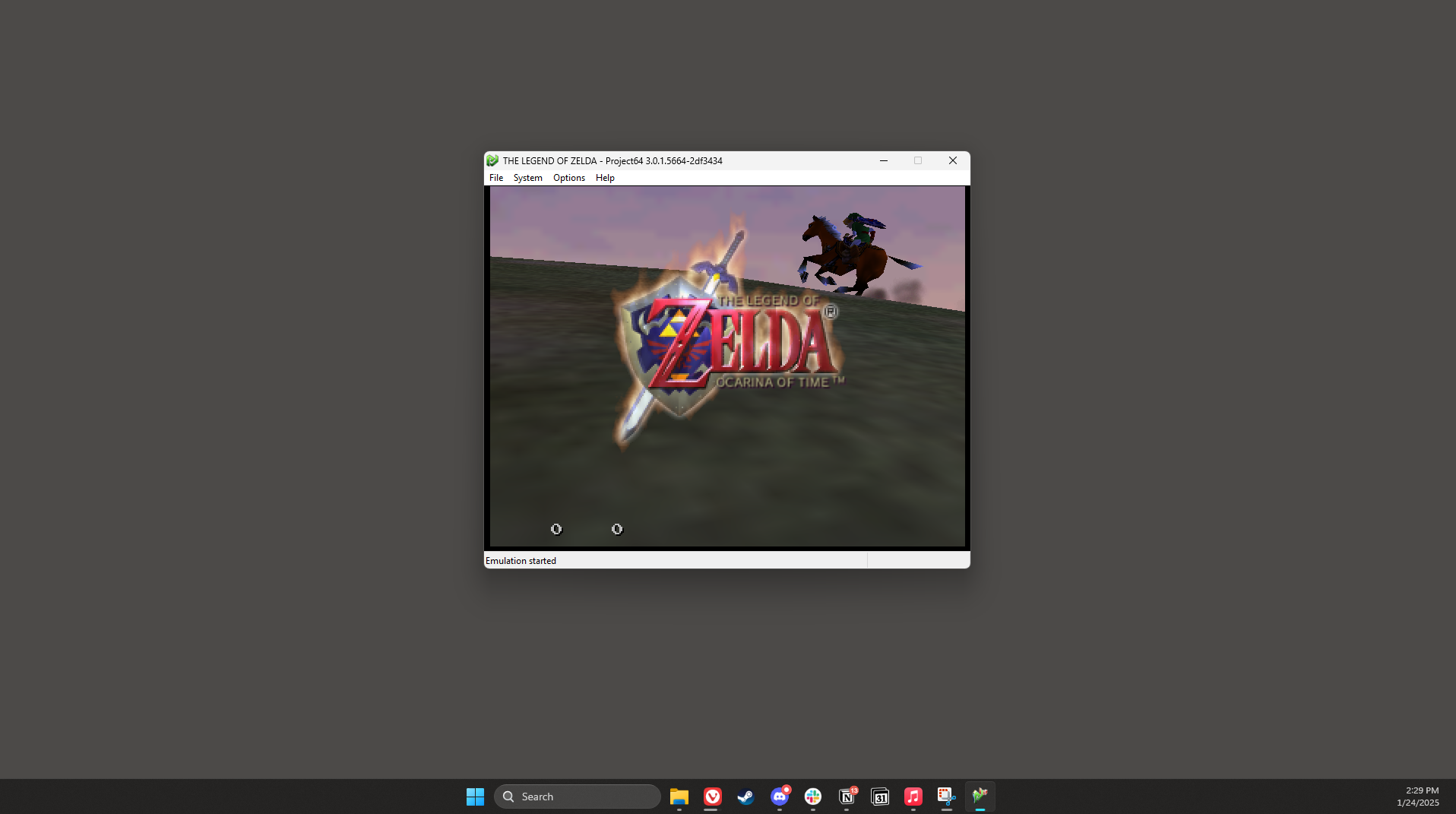Image resolution: width=1456 pixels, height=814 pixels.
Task: Open Notion Calendar from the taskbar
Action: 880,797
